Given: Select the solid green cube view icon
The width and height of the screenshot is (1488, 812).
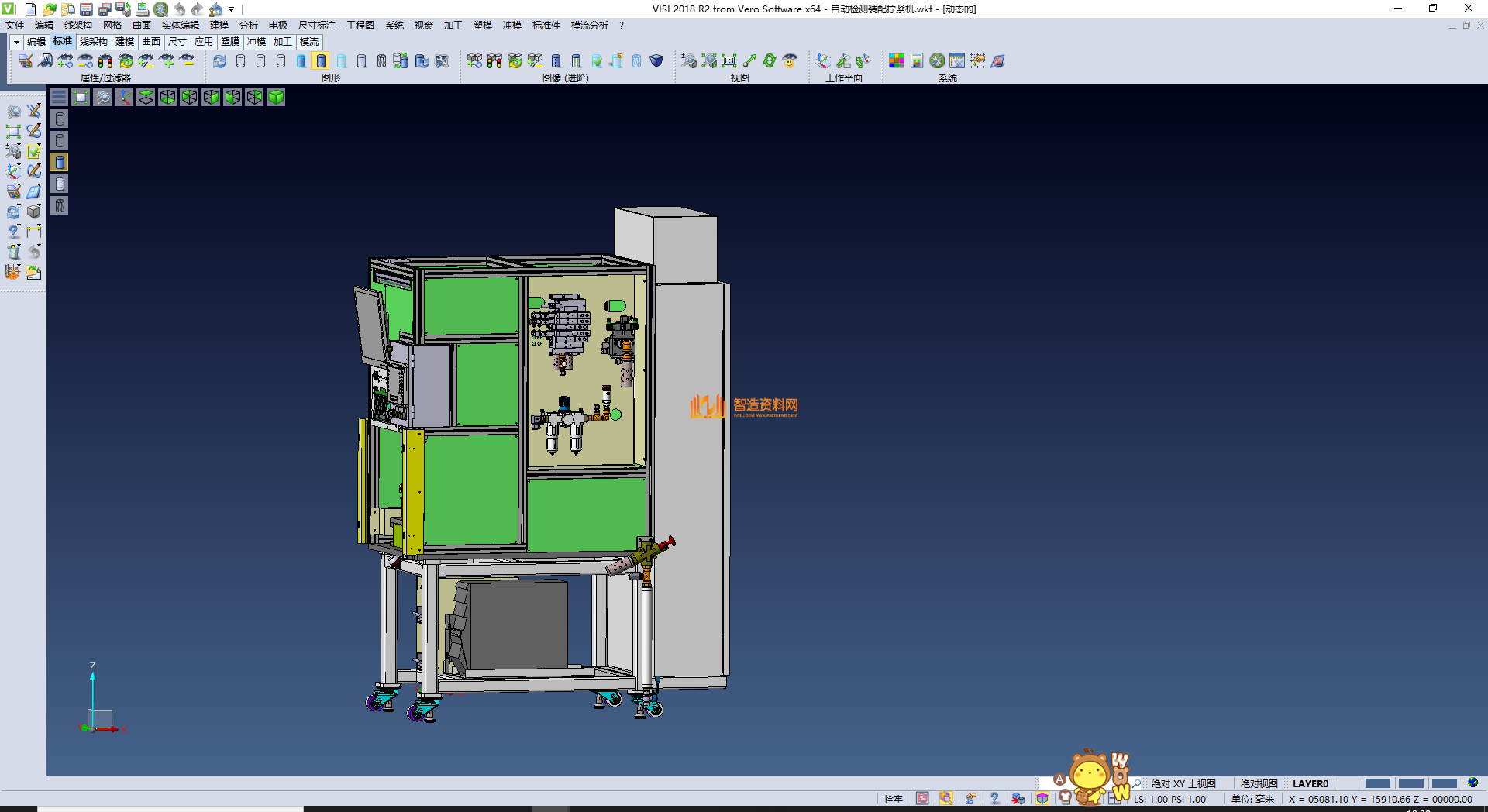Looking at the screenshot, I should pos(276,97).
